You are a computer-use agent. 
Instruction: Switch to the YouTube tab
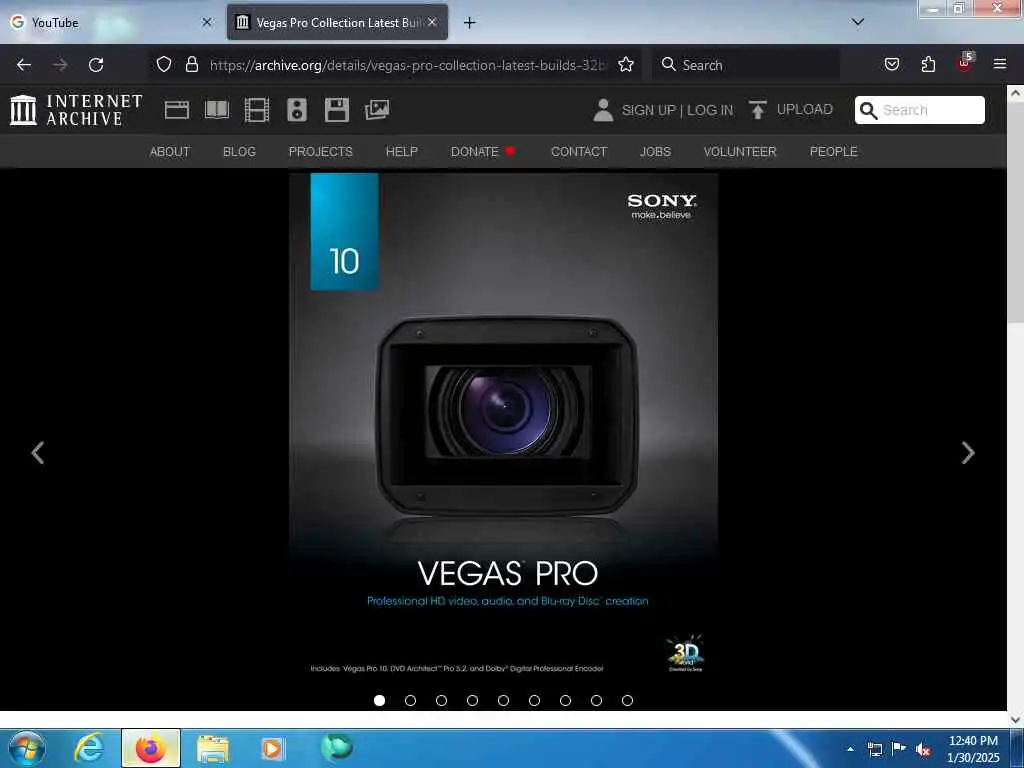pyautogui.click(x=111, y=23)
